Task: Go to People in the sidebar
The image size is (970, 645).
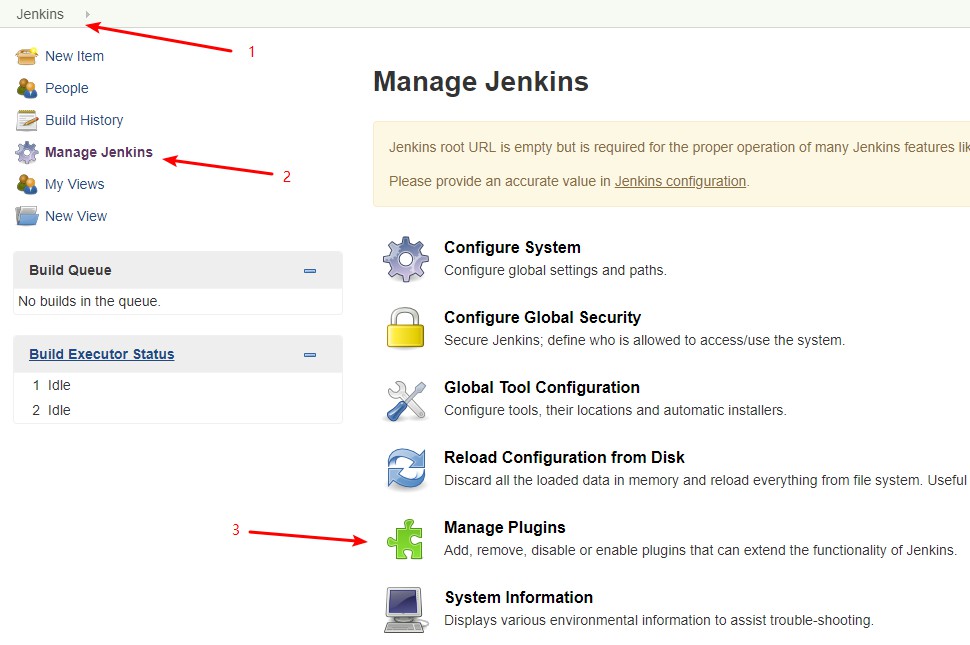Action: point(67,88)
